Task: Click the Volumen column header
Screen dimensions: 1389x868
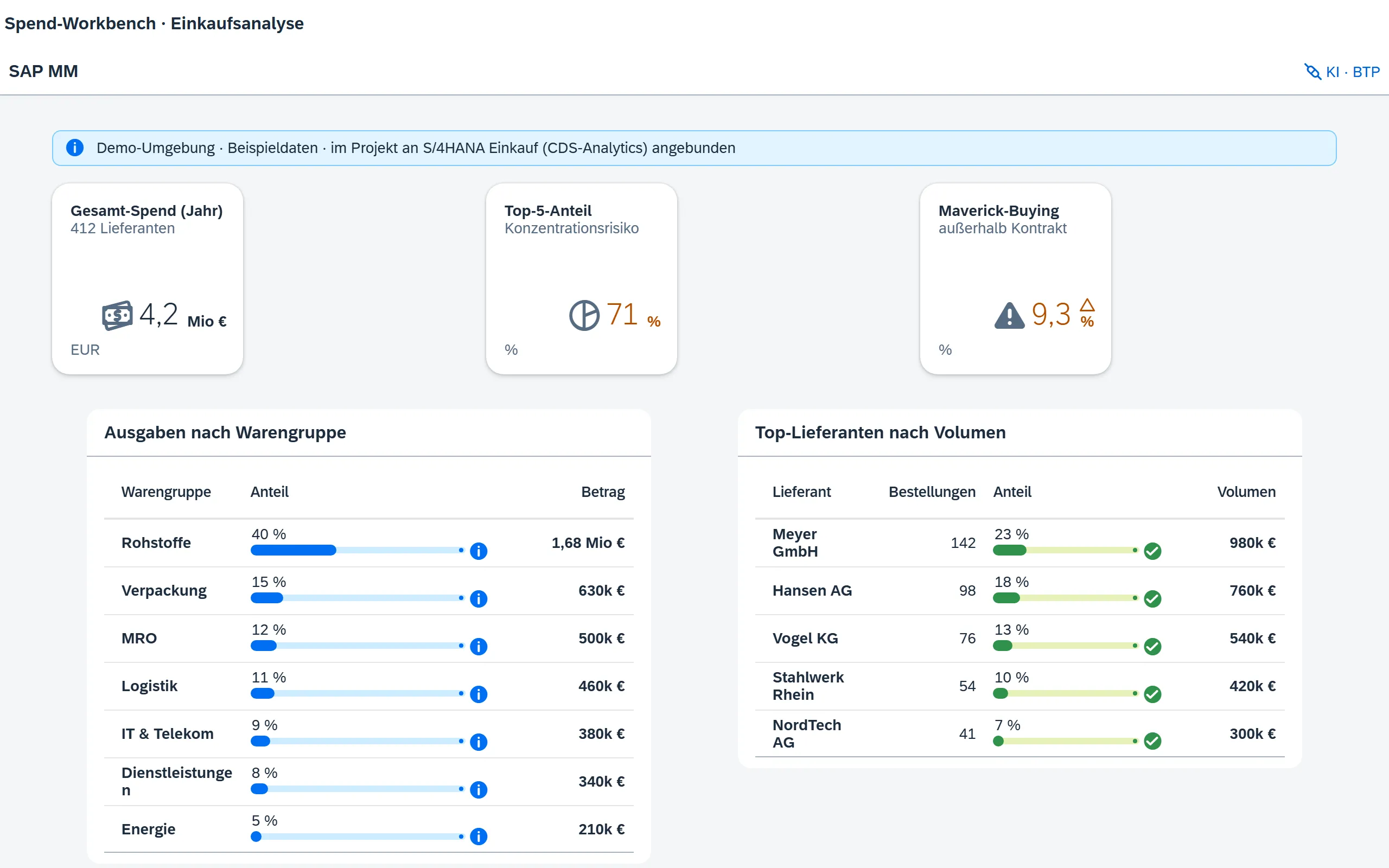Action: click(x=1246, y=492)
